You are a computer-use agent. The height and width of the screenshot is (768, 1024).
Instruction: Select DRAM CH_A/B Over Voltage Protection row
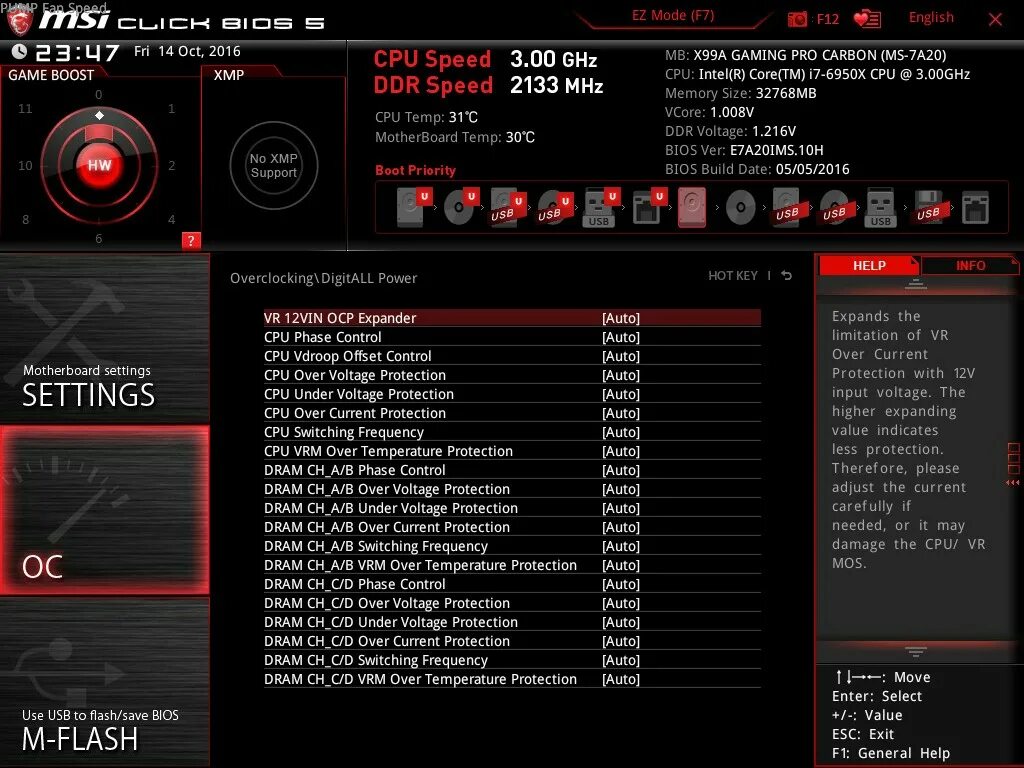[x=512, y=489]
